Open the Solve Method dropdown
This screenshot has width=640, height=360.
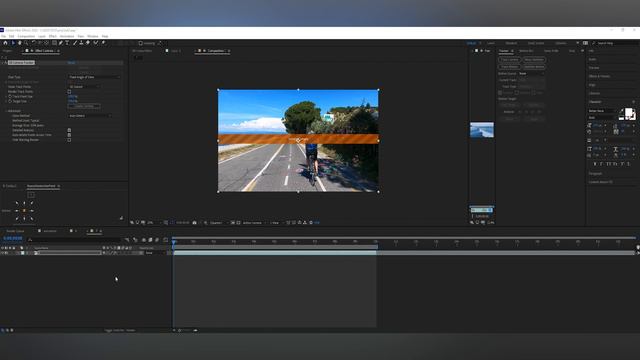(89, 116)
